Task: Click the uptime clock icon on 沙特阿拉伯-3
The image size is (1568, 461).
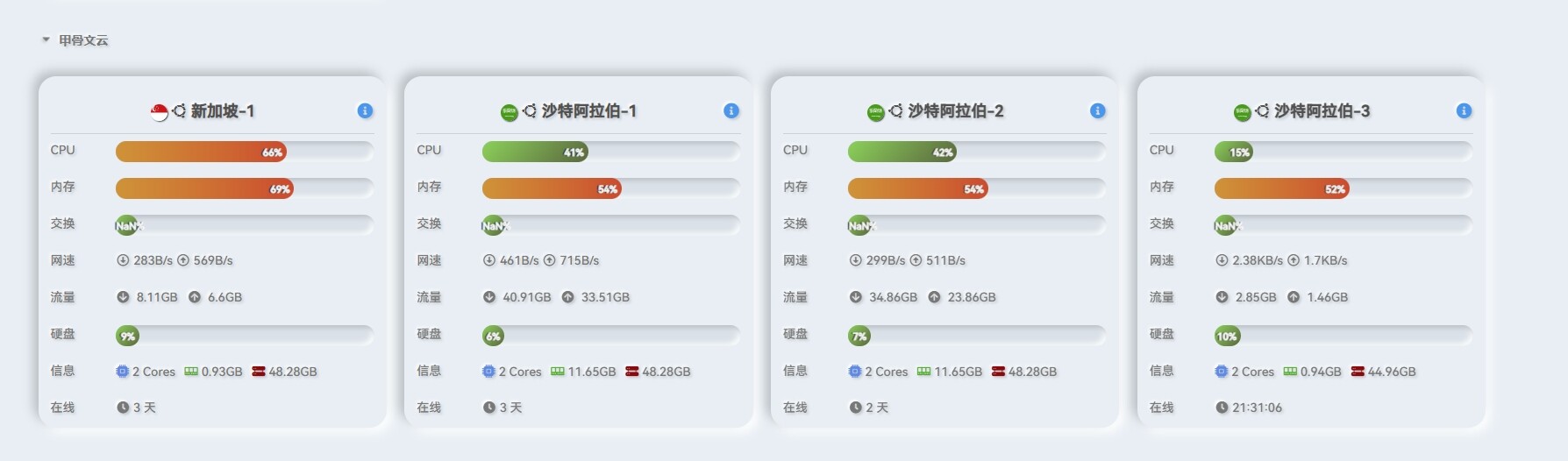Action: click(1222, 408)
